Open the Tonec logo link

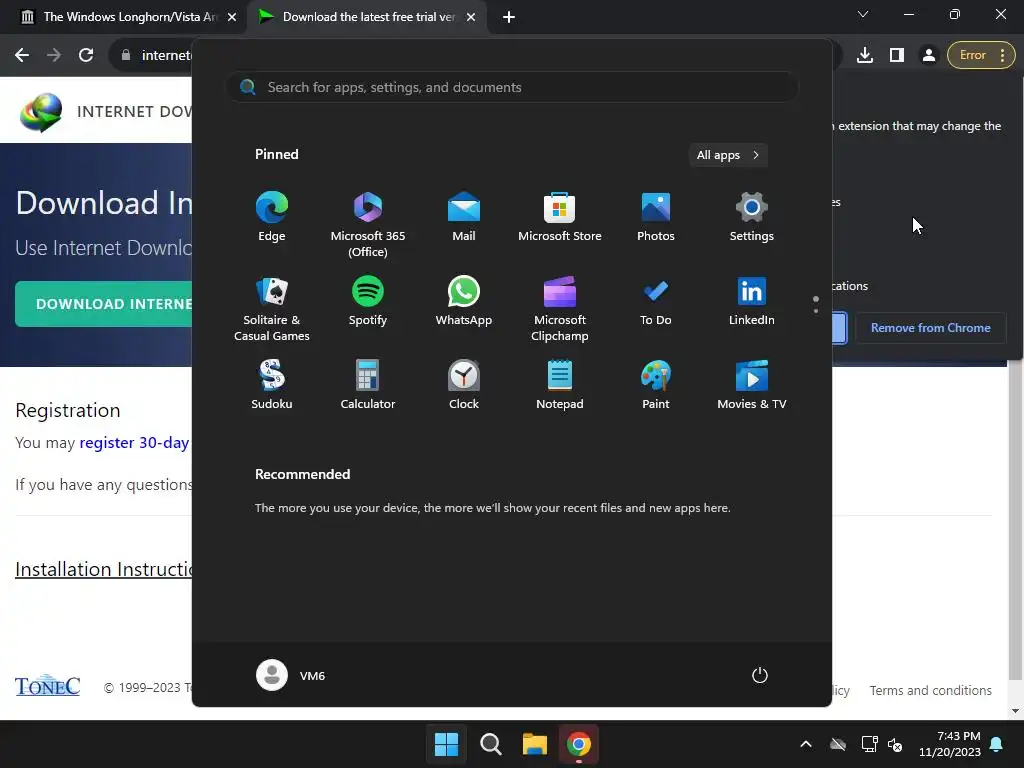pyautogui.click(x=47, y=686)
